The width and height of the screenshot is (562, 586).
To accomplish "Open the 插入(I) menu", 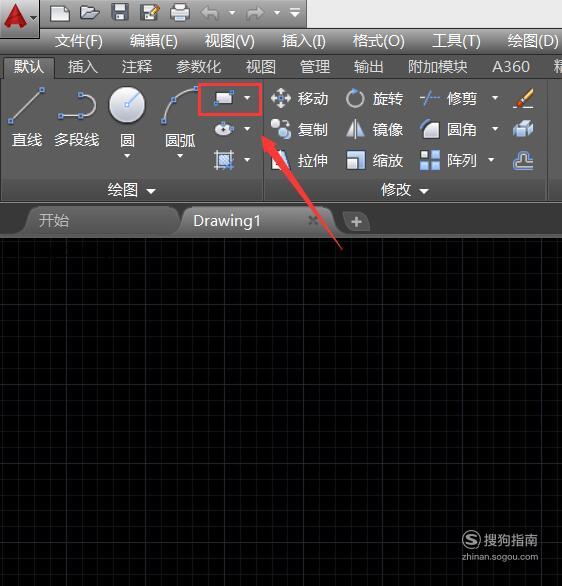I will (303, 41).
